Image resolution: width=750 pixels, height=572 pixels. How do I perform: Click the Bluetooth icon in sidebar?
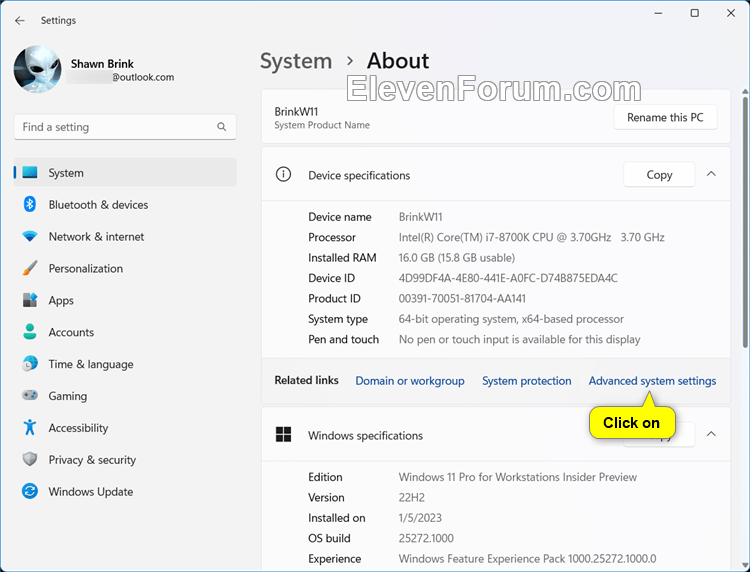click(30, 204)
